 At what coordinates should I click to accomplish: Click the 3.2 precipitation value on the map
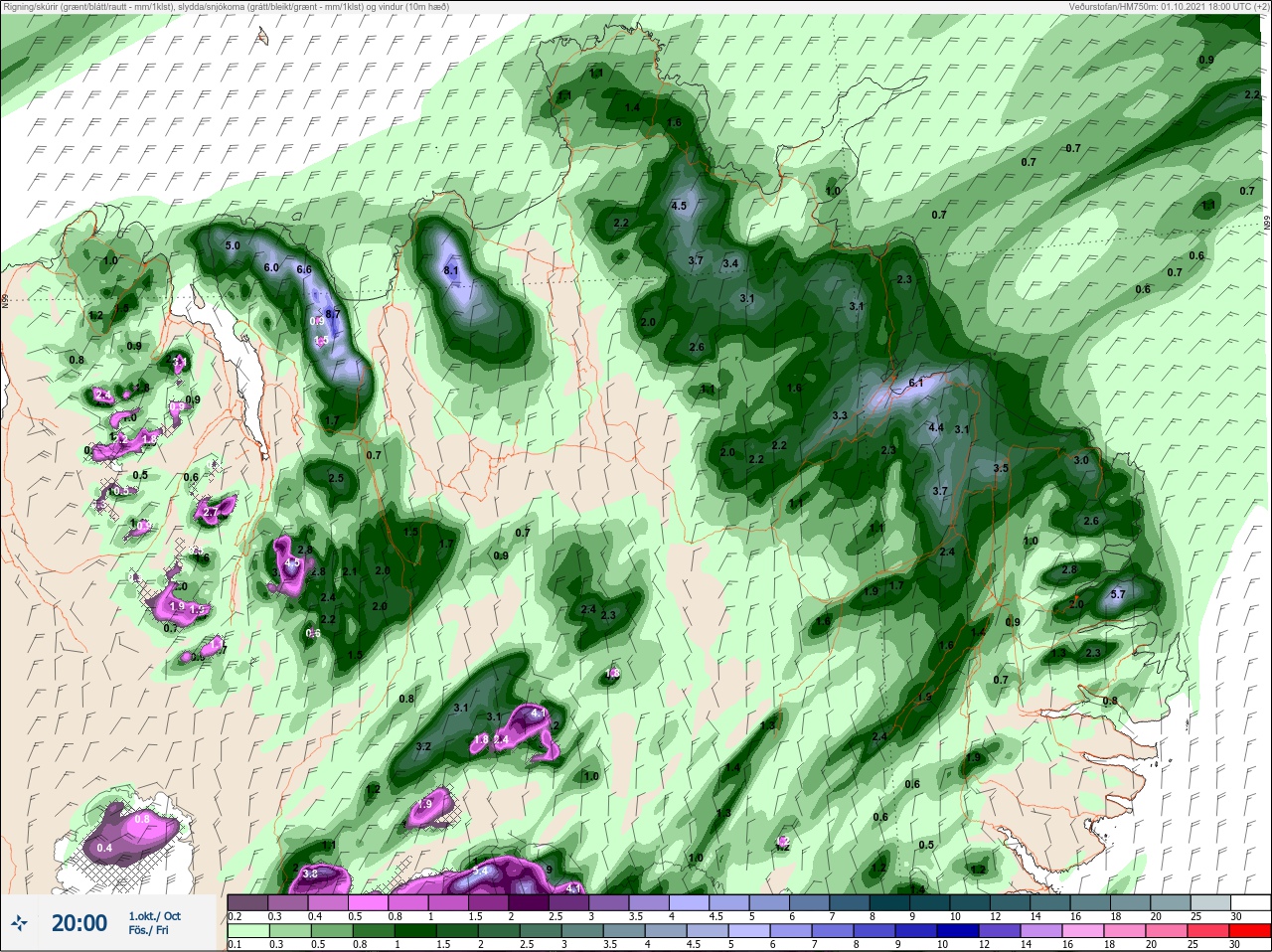[x=423, y=746]
